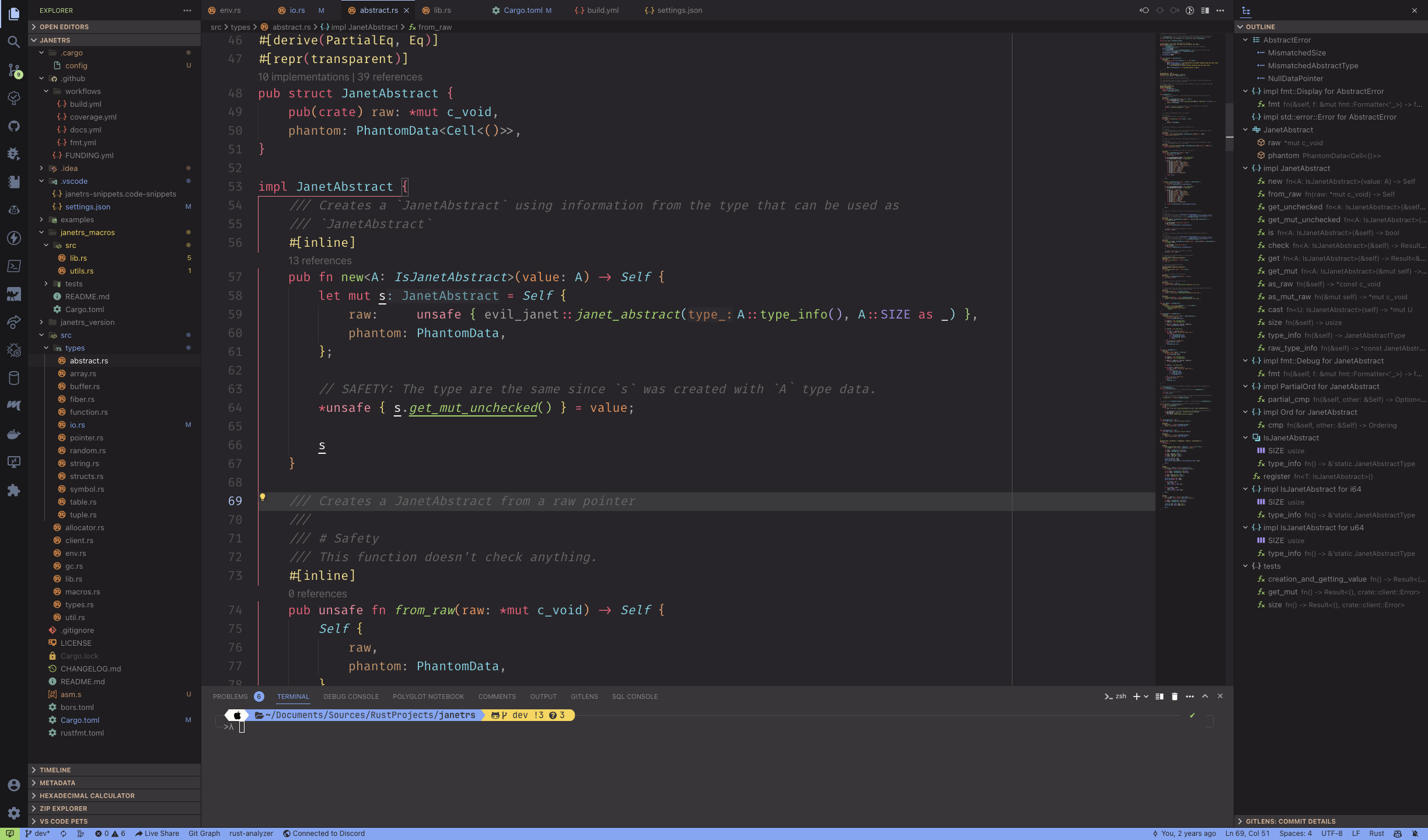Image resolution: width=1428 pixels, height=840 pixels.
Task: Open the new terminal launch profile dropdown
Action: click(x=1146, y=696)
